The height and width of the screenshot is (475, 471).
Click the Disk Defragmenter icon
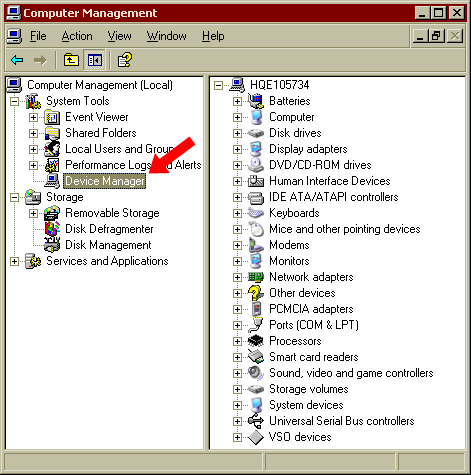coord(52,229)
